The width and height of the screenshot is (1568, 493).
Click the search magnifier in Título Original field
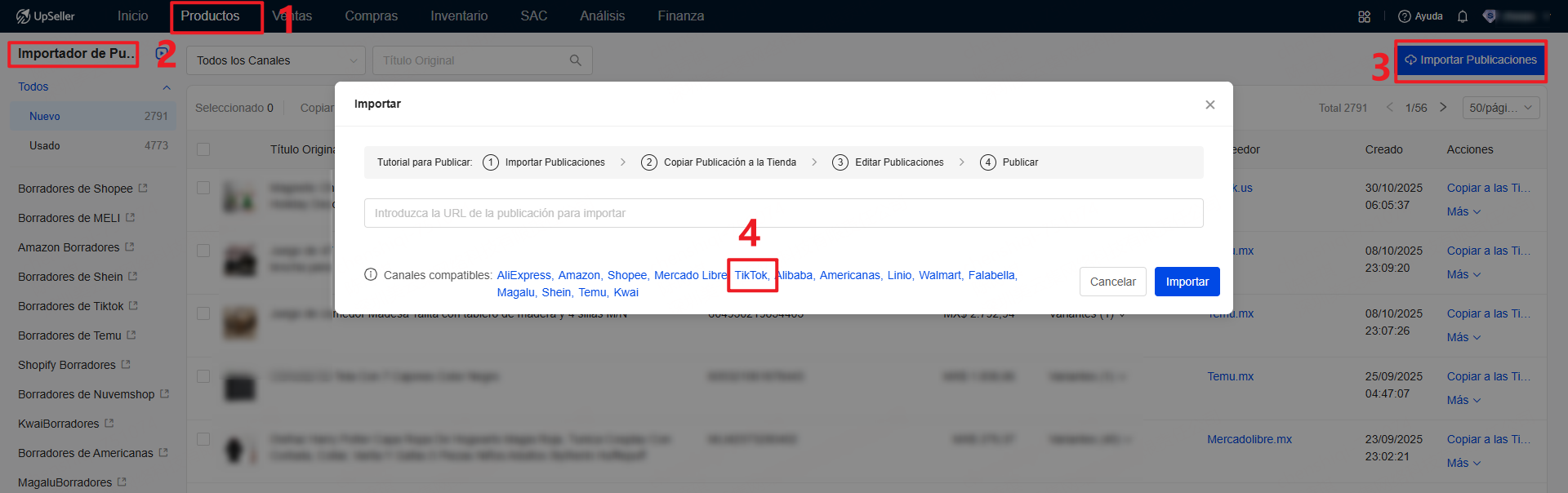(576, 60)
